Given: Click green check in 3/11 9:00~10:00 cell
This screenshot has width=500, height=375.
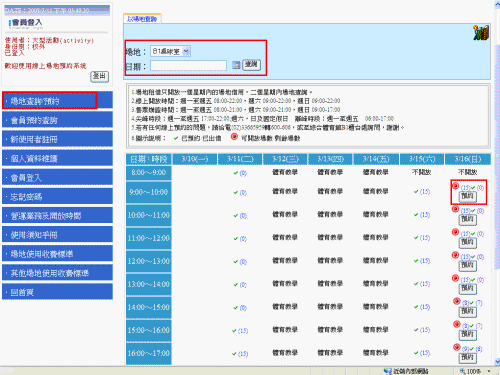Looking at the screenshot, I should pos(236,193).
